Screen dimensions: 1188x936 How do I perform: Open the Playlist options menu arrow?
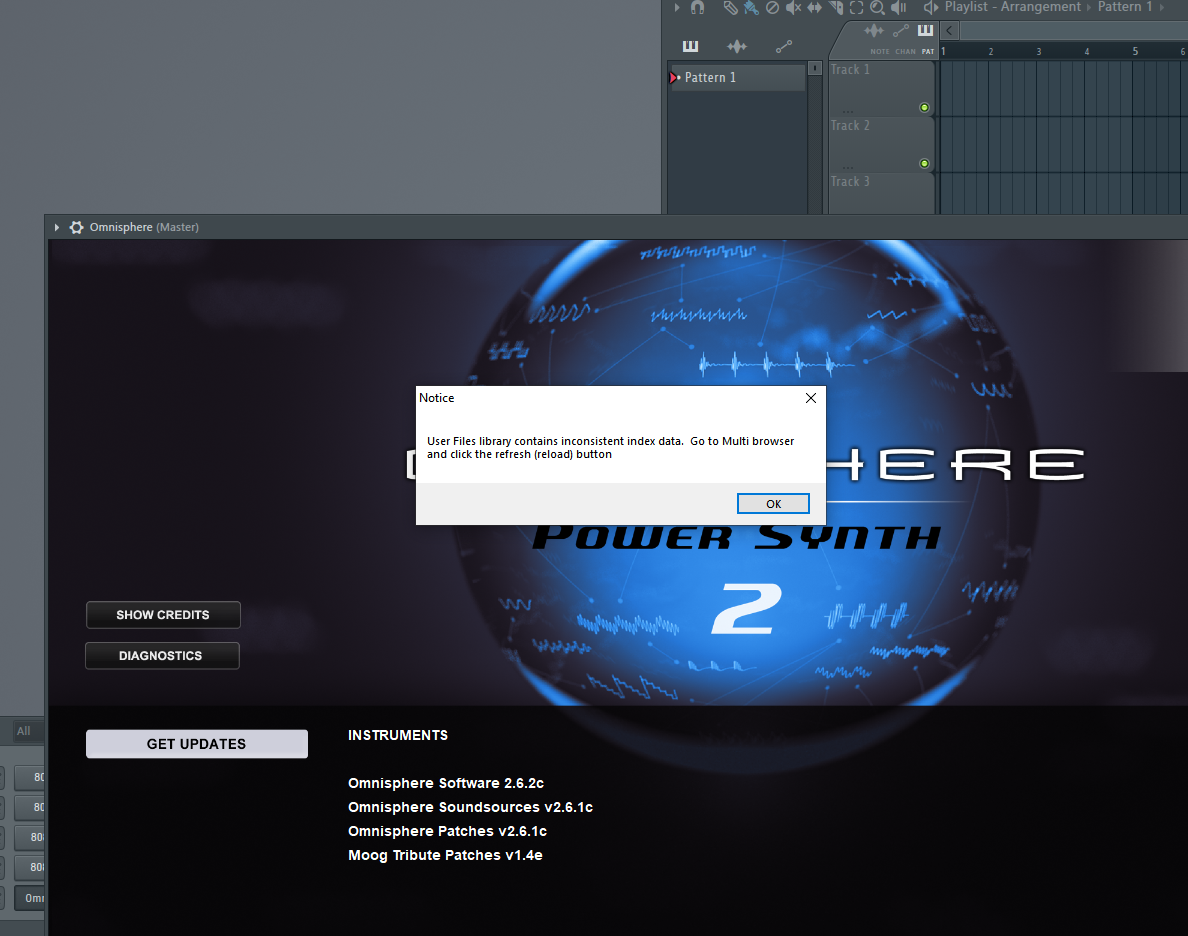point(677,8)
